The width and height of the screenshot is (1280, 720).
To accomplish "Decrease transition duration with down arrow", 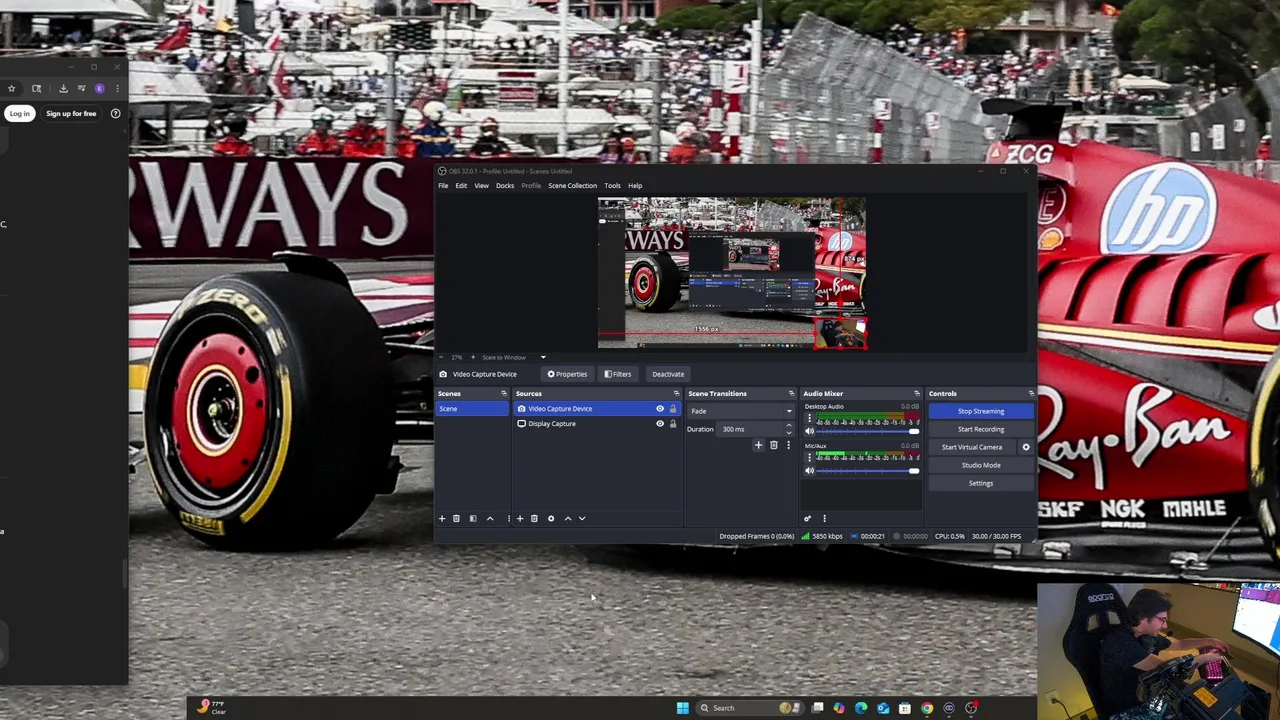I will pyautogui.click(x=788, y=433).
